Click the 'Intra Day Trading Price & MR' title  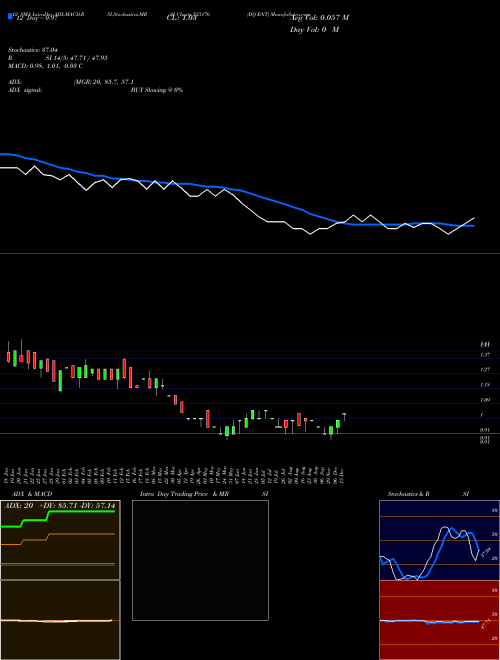(x=184, y=494)
